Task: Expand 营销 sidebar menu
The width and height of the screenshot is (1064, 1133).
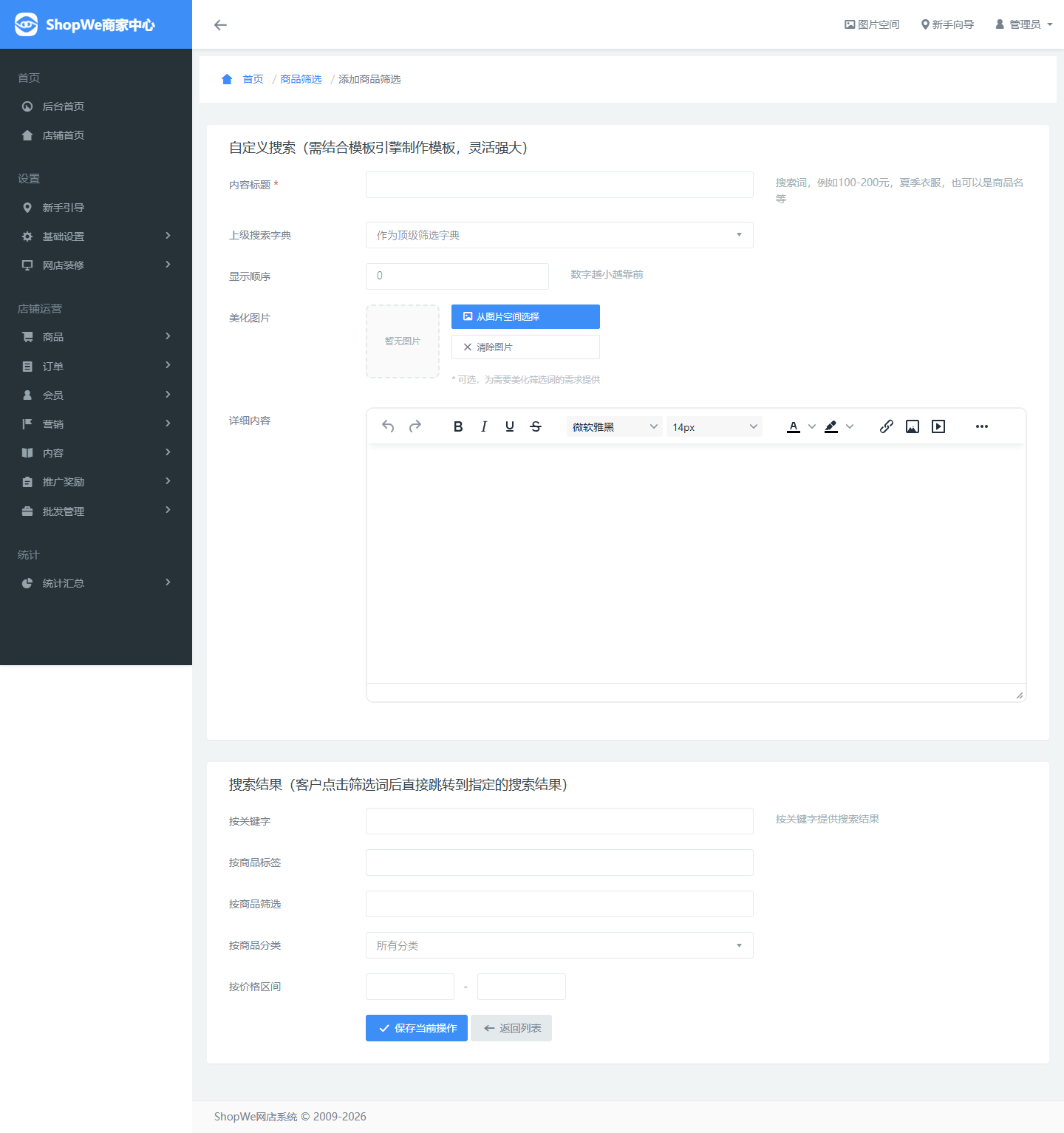Action: [96, 424]
